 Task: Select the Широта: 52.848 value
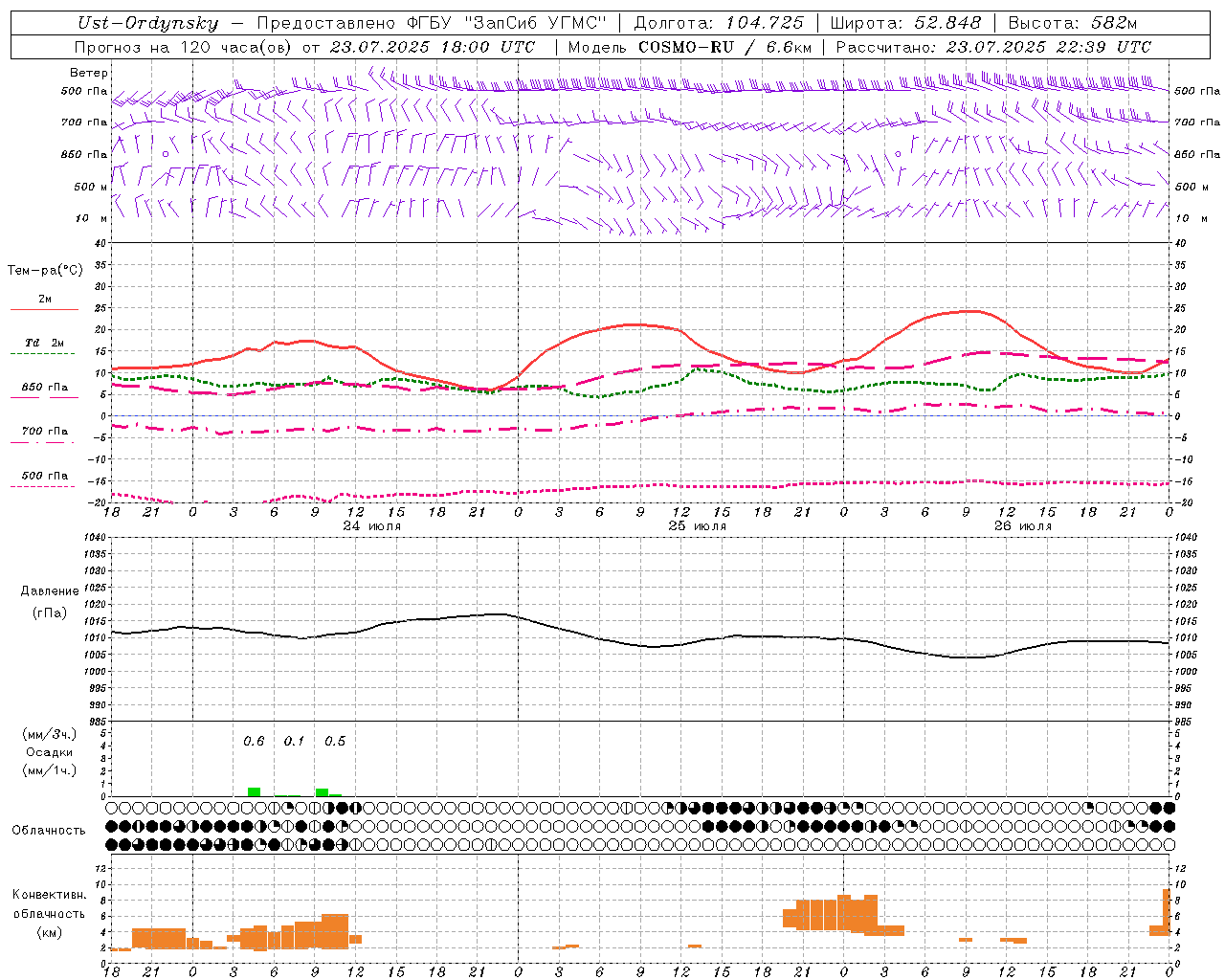905,23
